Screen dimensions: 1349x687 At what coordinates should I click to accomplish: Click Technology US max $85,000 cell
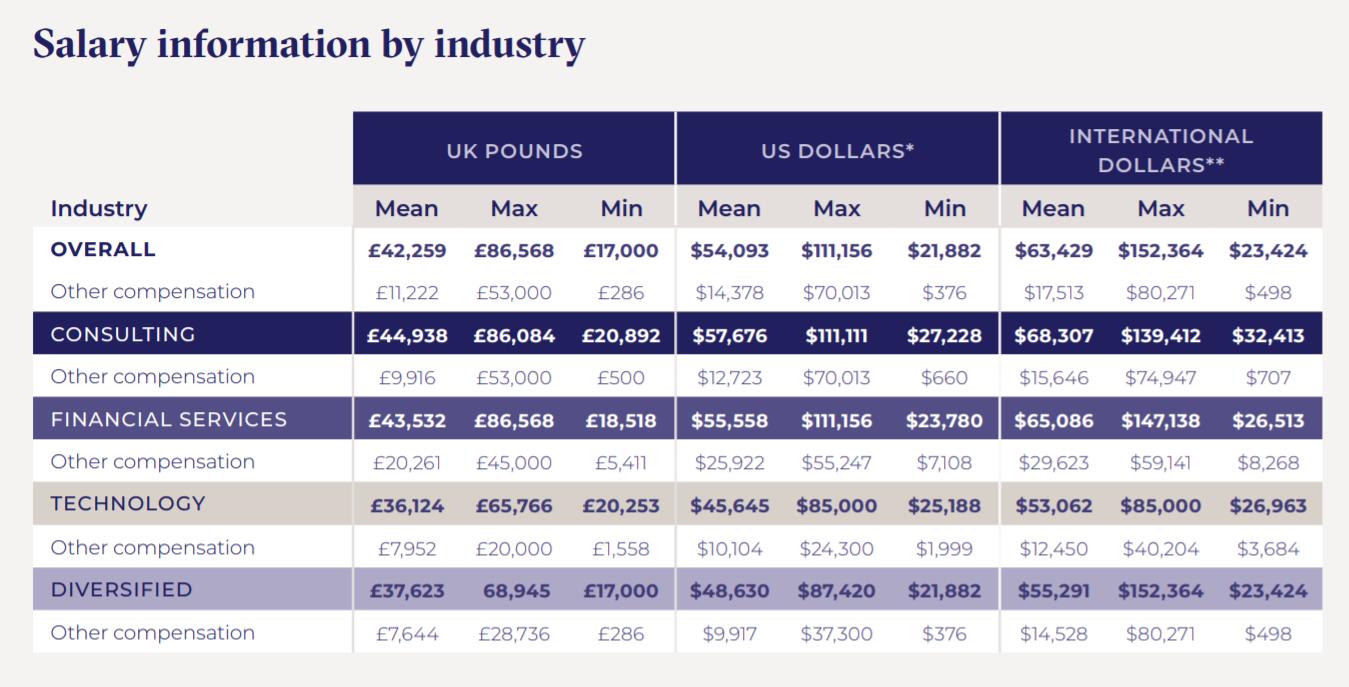pyautogui.click(x=837, y=505)
